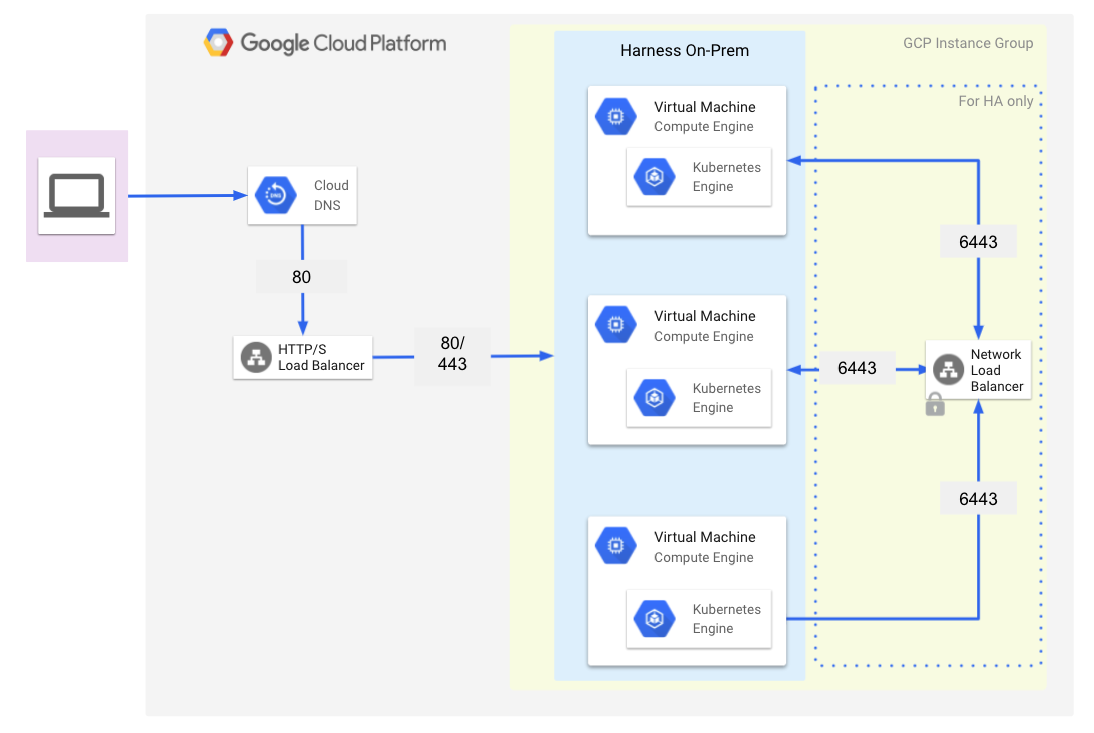Click the Cloud DNS hexagon icon

pyautogui.click(x=276, y=195)
